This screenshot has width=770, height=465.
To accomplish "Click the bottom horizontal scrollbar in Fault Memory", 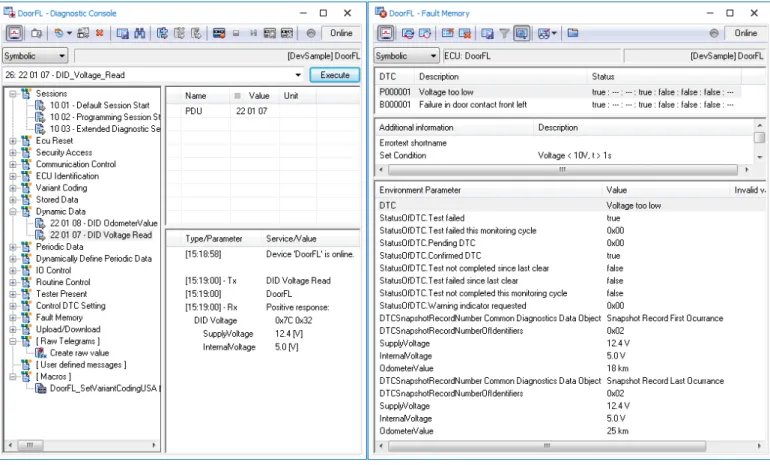I will (547, 446).
